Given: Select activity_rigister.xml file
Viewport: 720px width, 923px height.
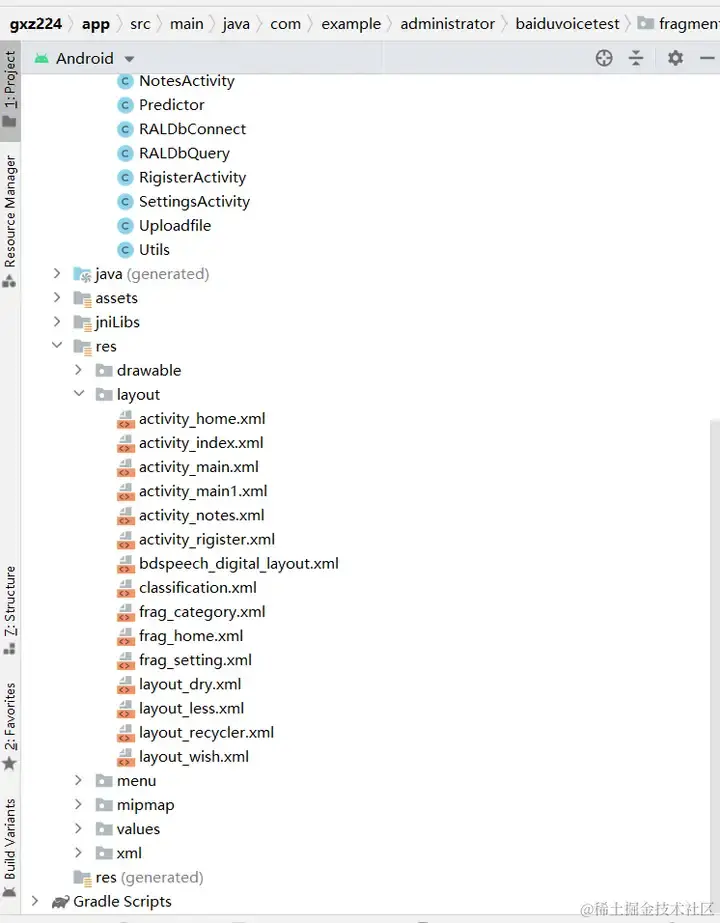Looking at the screenshot, I should coord(207,539).
